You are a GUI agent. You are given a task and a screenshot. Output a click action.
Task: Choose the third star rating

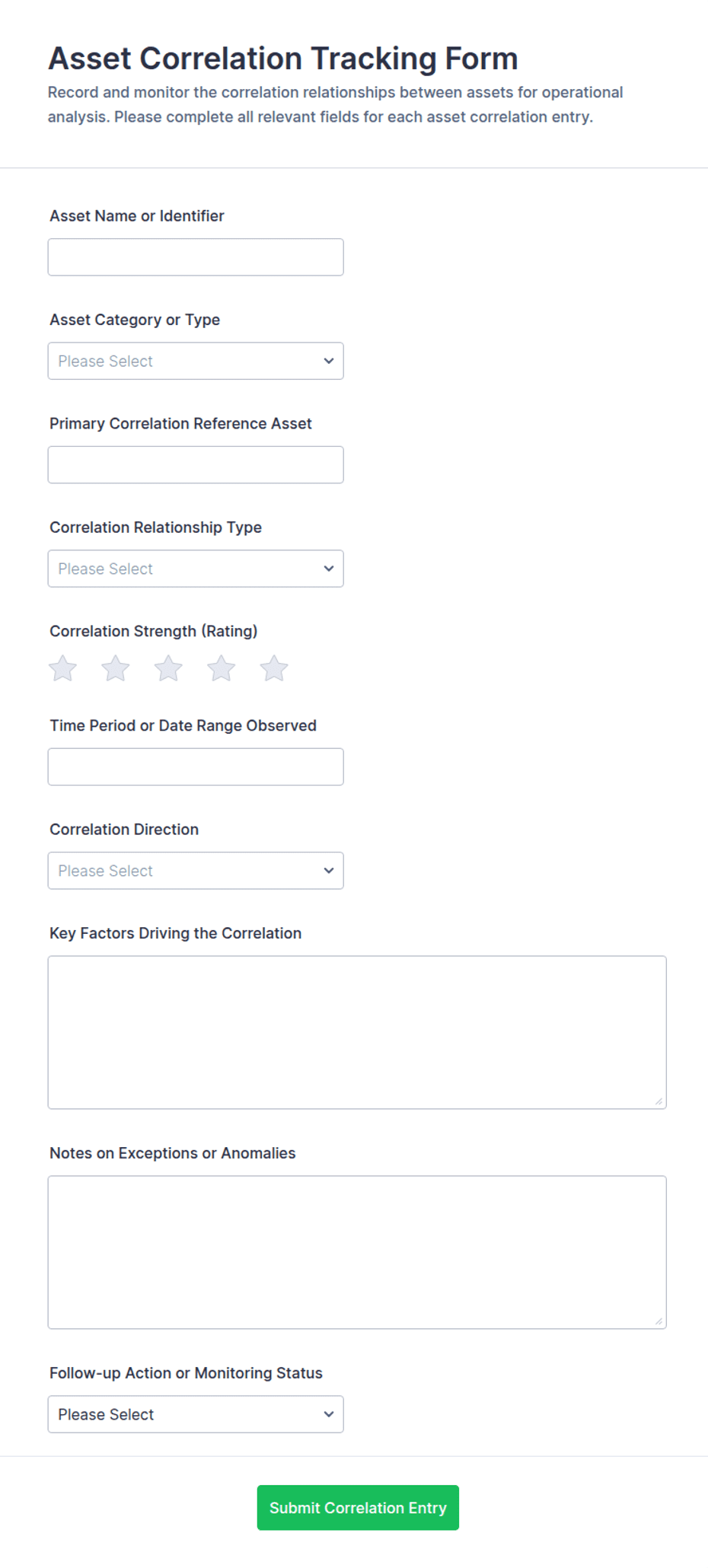[x=168, y=669]
